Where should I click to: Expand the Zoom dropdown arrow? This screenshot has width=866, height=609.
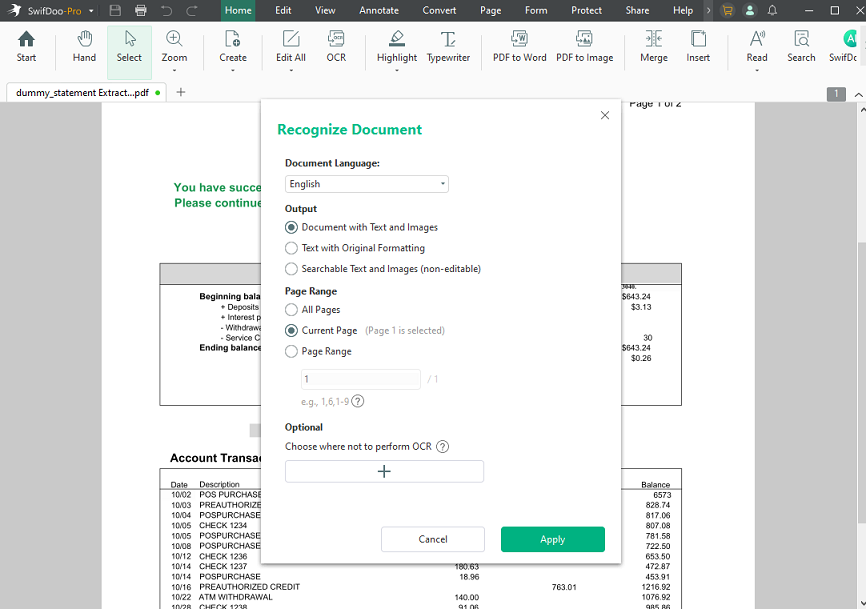click(174, 71)
